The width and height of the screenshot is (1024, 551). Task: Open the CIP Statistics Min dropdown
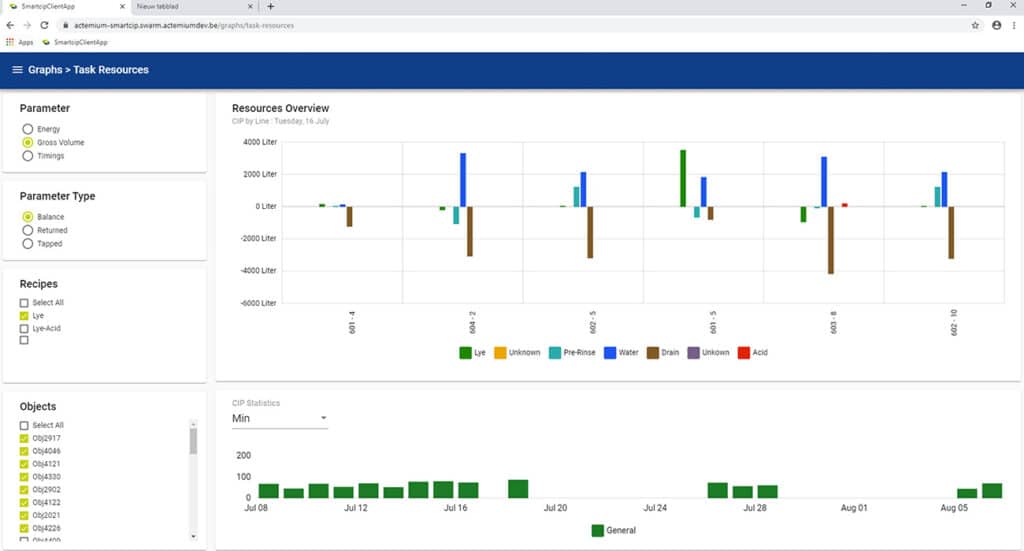pyautogui.click(x=280, y=418)
